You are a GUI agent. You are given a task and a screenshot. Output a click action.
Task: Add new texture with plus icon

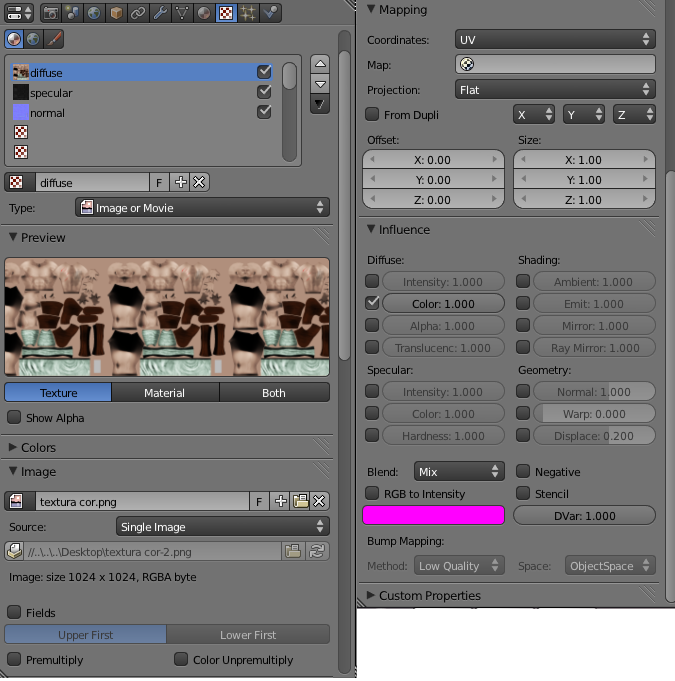point(180,182)
